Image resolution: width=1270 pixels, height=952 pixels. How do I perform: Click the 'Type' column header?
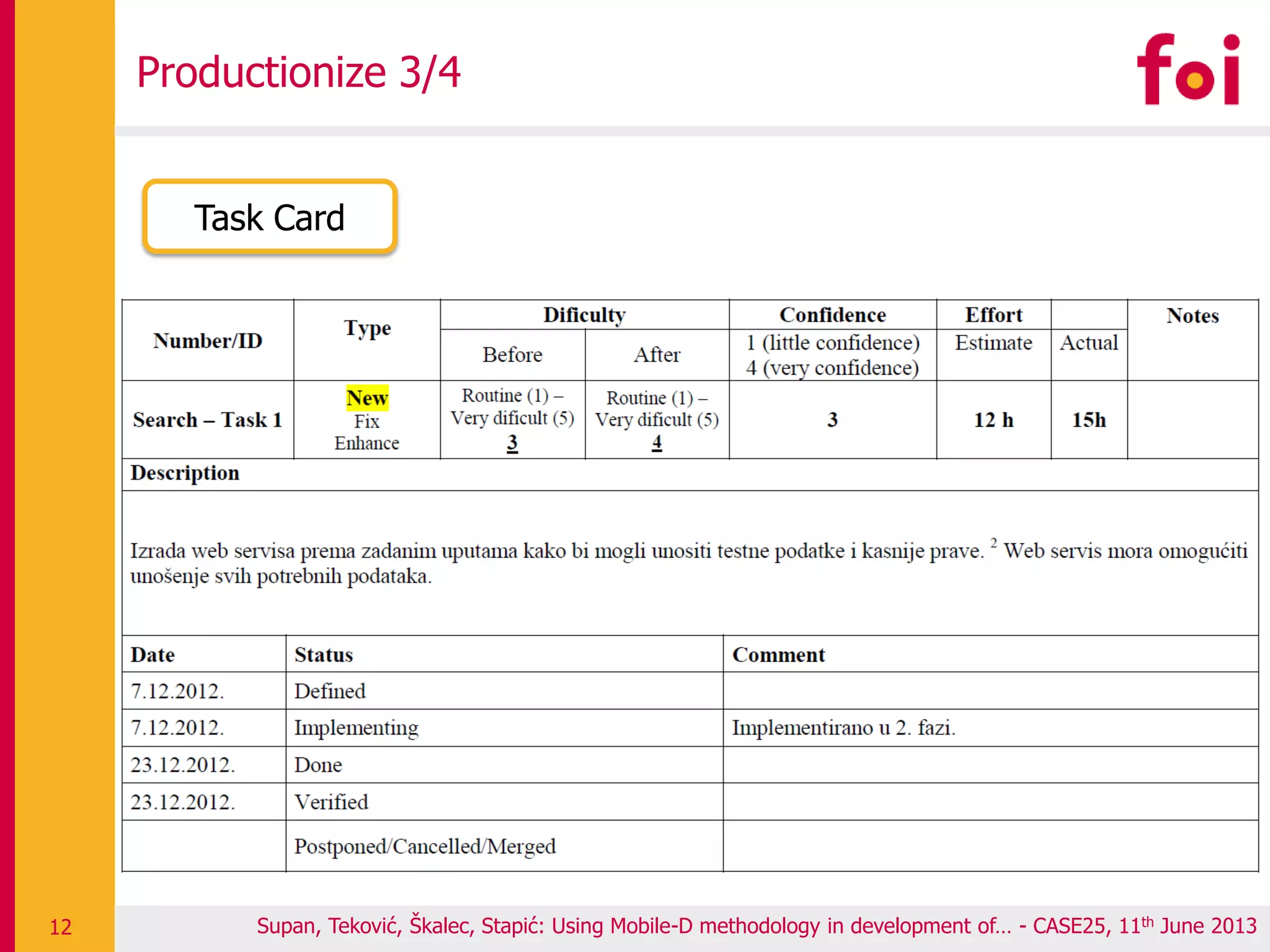[x=367, y=328]
